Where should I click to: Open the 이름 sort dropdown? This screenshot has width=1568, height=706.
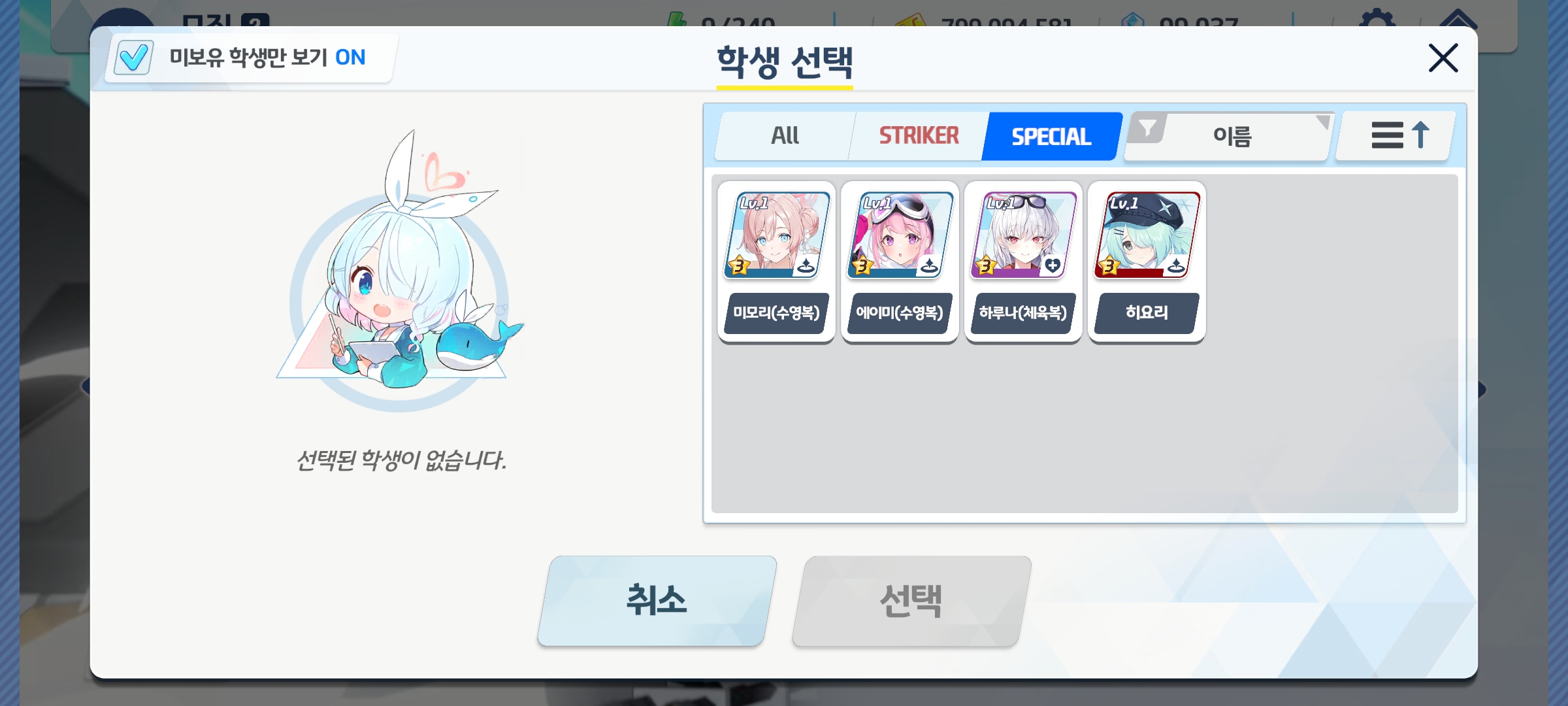1231,136
